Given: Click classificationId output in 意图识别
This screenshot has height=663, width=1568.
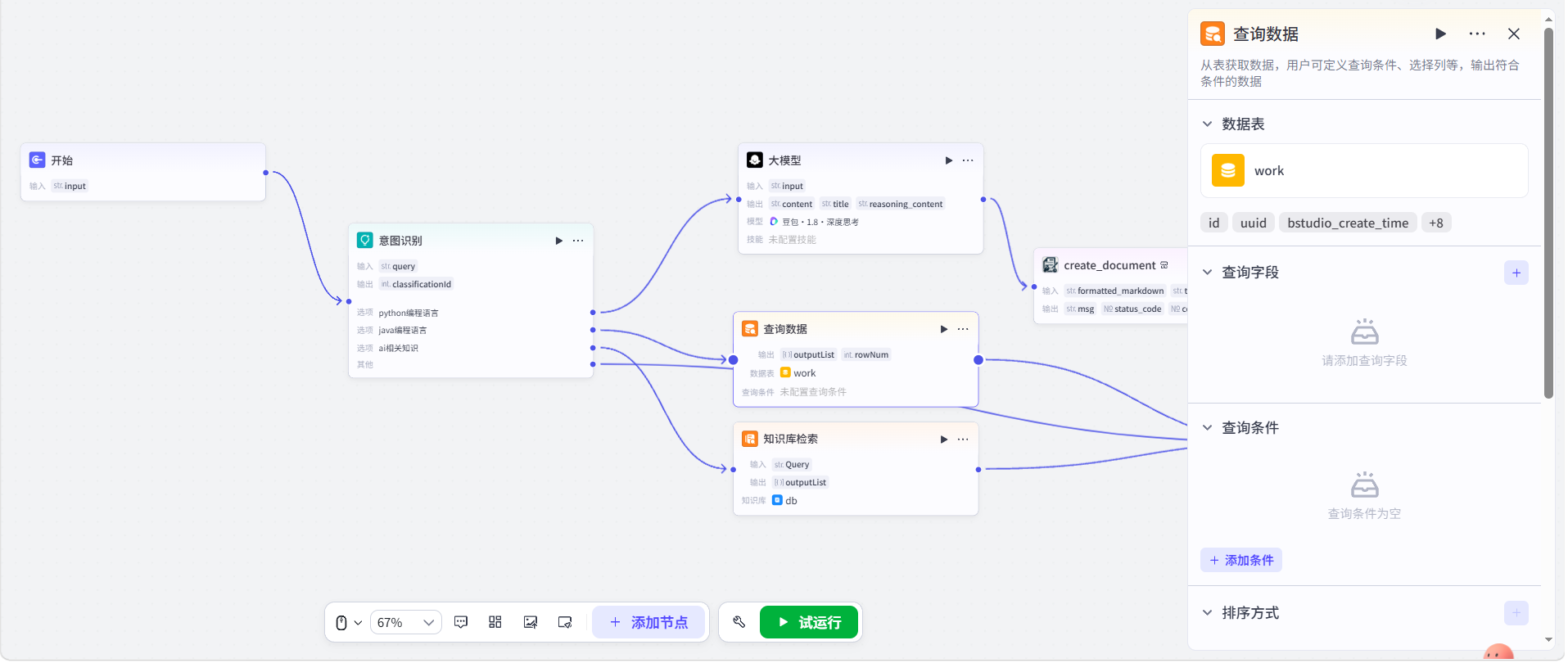Looking at the screenshot, I should point(416,284).
